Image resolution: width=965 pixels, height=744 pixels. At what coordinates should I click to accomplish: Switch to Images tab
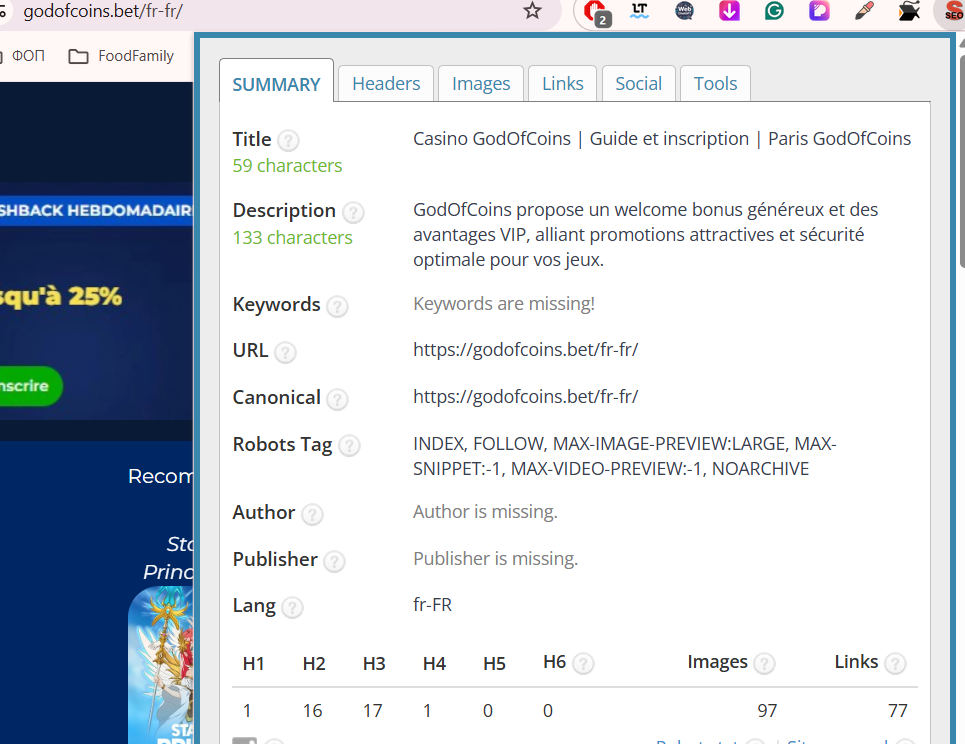click(481, 83)
